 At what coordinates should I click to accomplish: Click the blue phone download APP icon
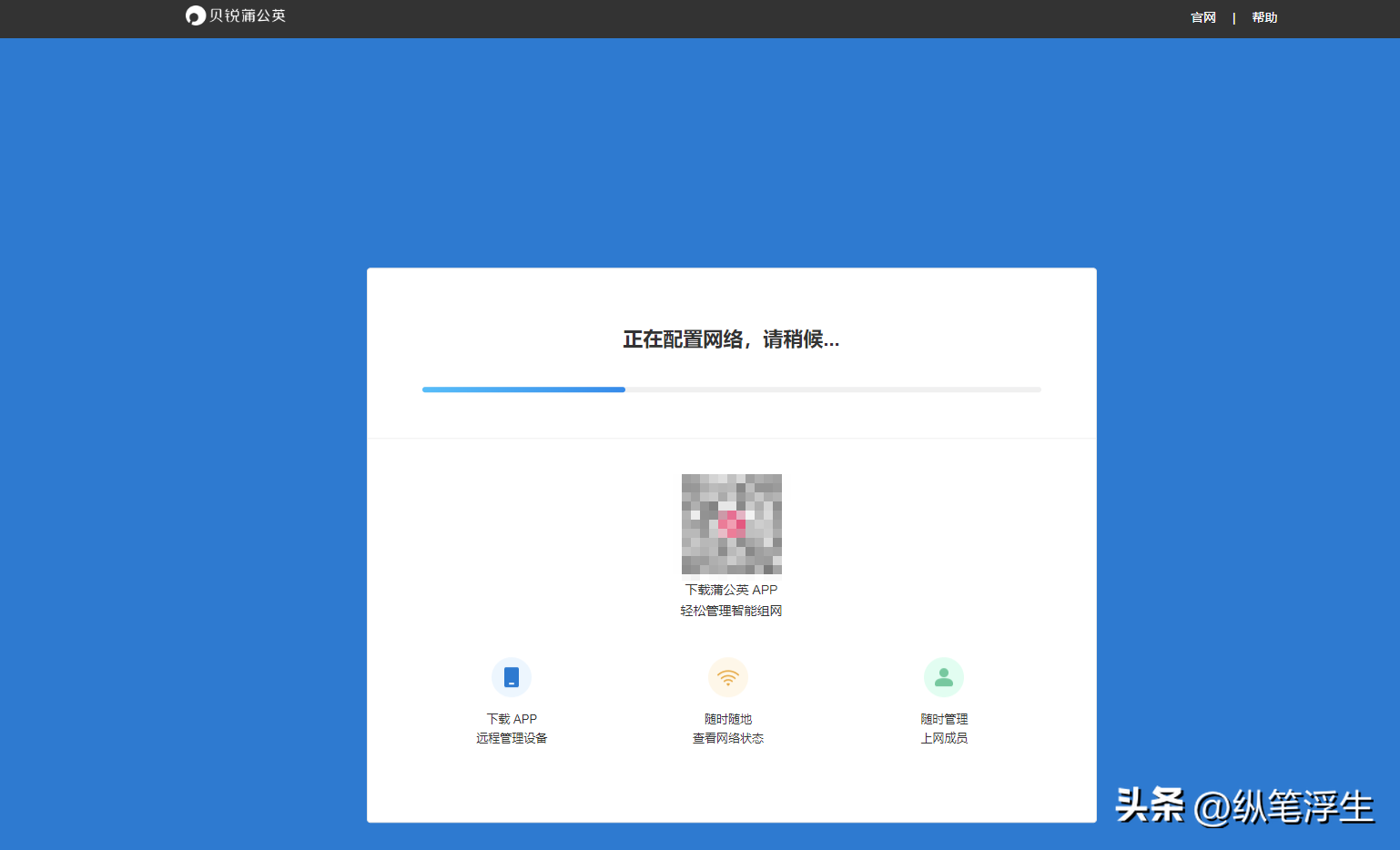(x=512, y=677)
